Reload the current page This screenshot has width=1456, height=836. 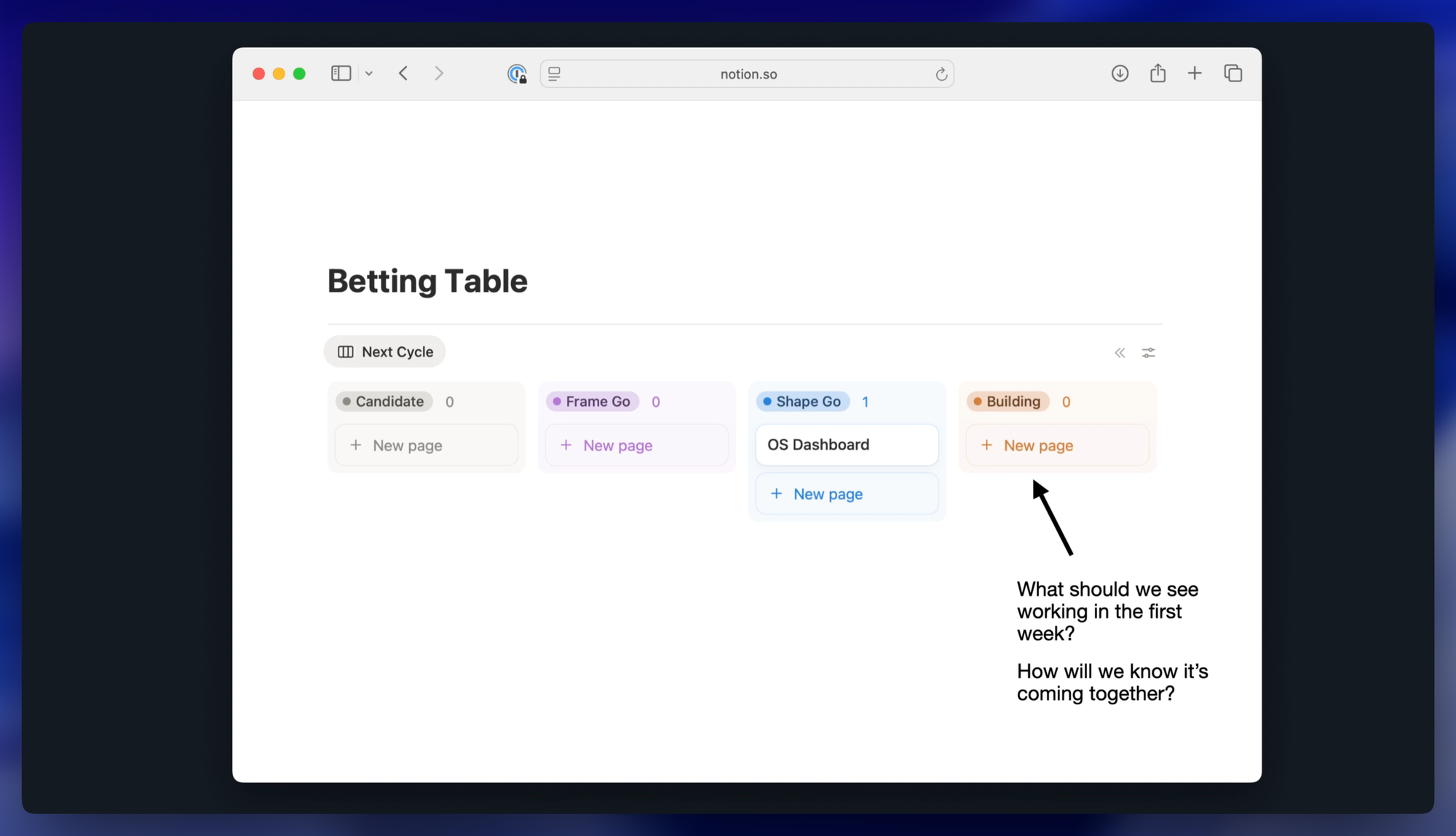(x=941, y=74)
